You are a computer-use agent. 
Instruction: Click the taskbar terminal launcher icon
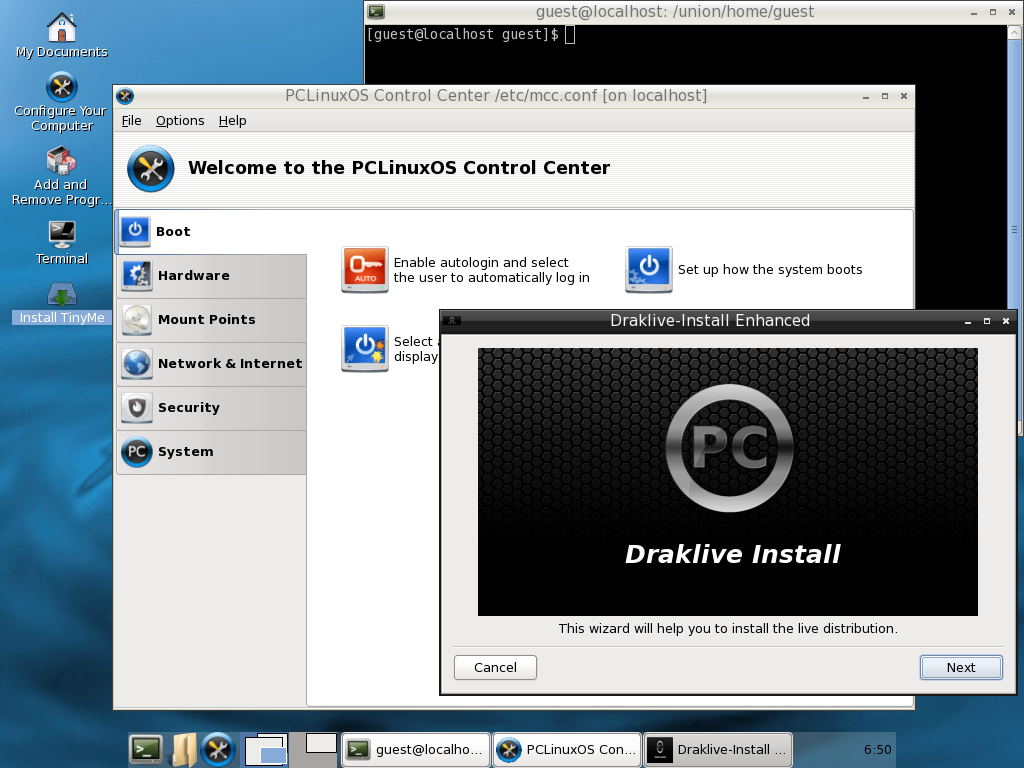(x=146, y=750)
